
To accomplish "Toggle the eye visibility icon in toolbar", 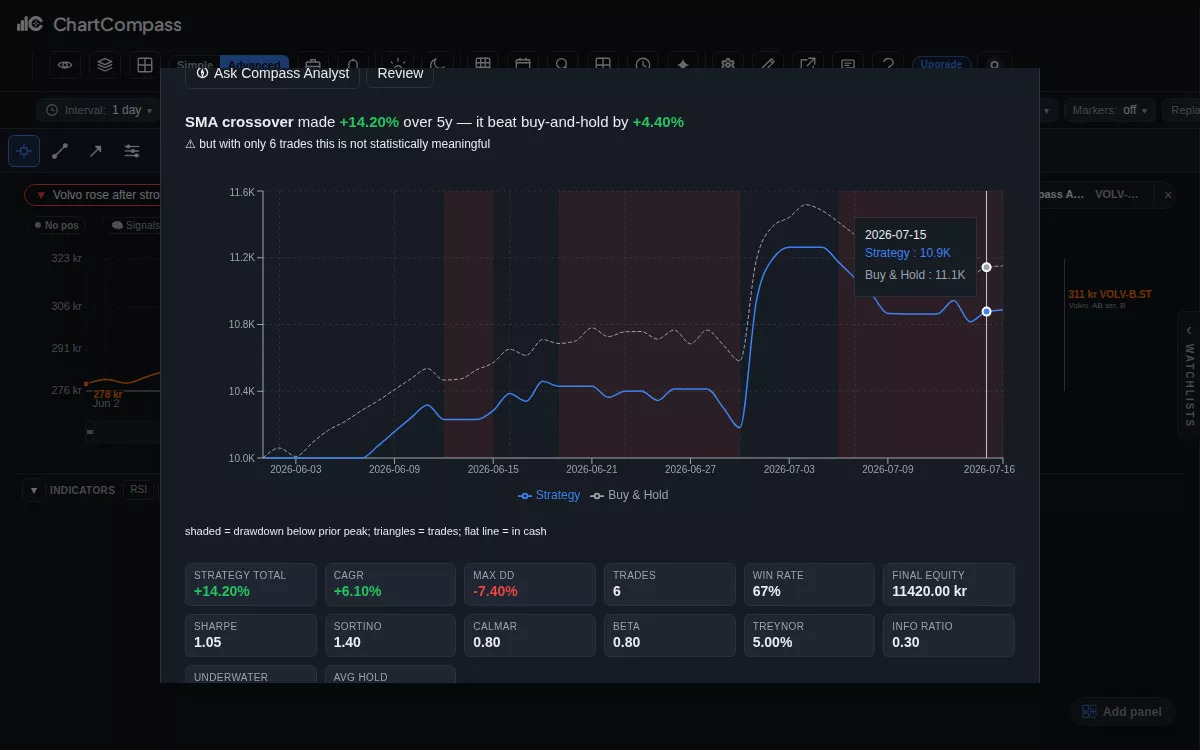I will pos(65,65).
